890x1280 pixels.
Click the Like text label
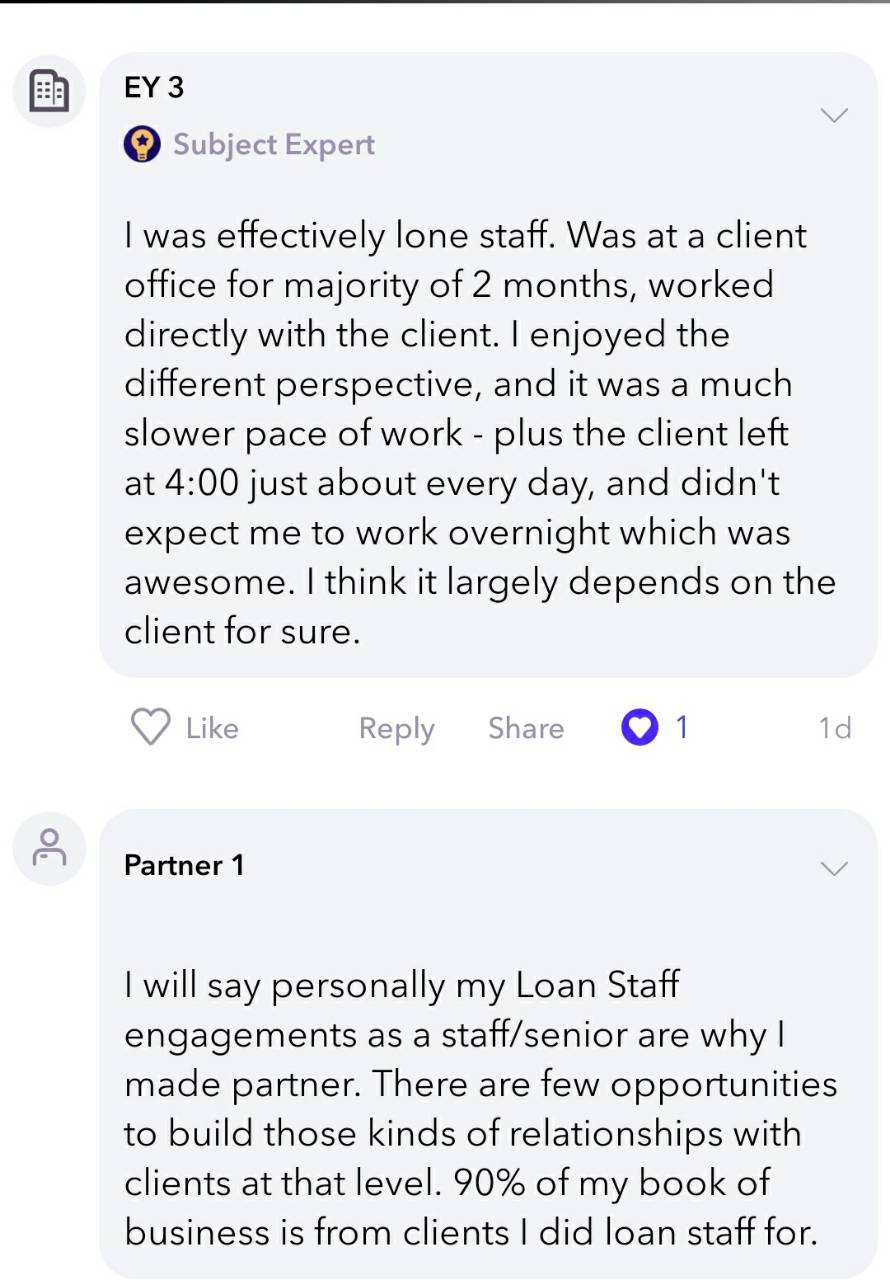(x=212, y=728)
